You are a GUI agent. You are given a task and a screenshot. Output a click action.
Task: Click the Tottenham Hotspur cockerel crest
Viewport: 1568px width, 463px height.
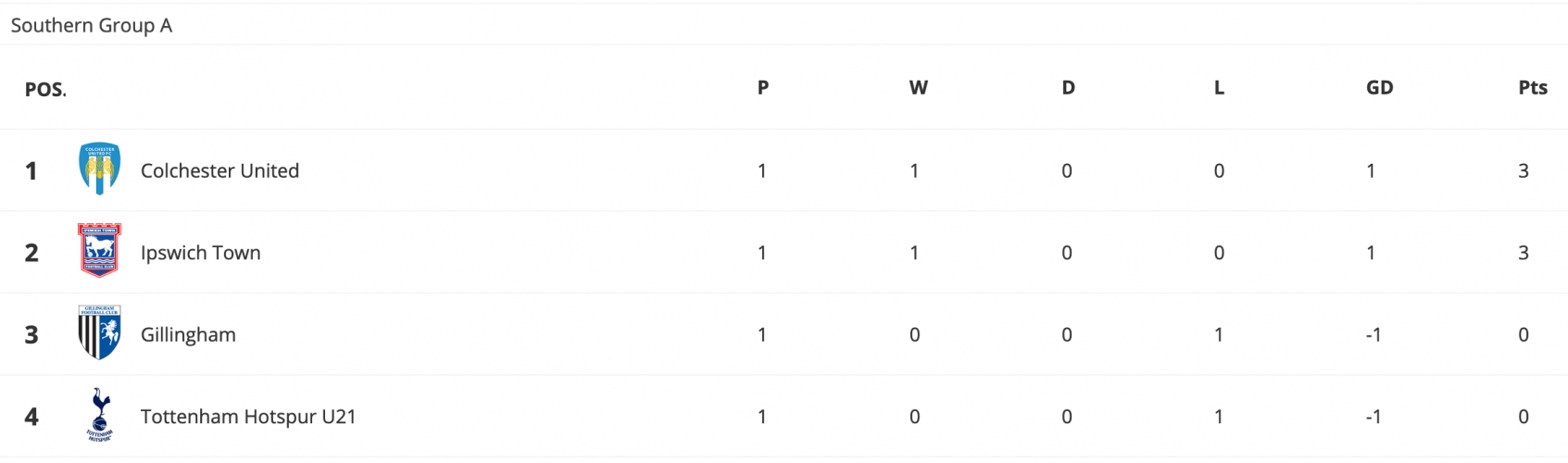(x=99, y=415)
